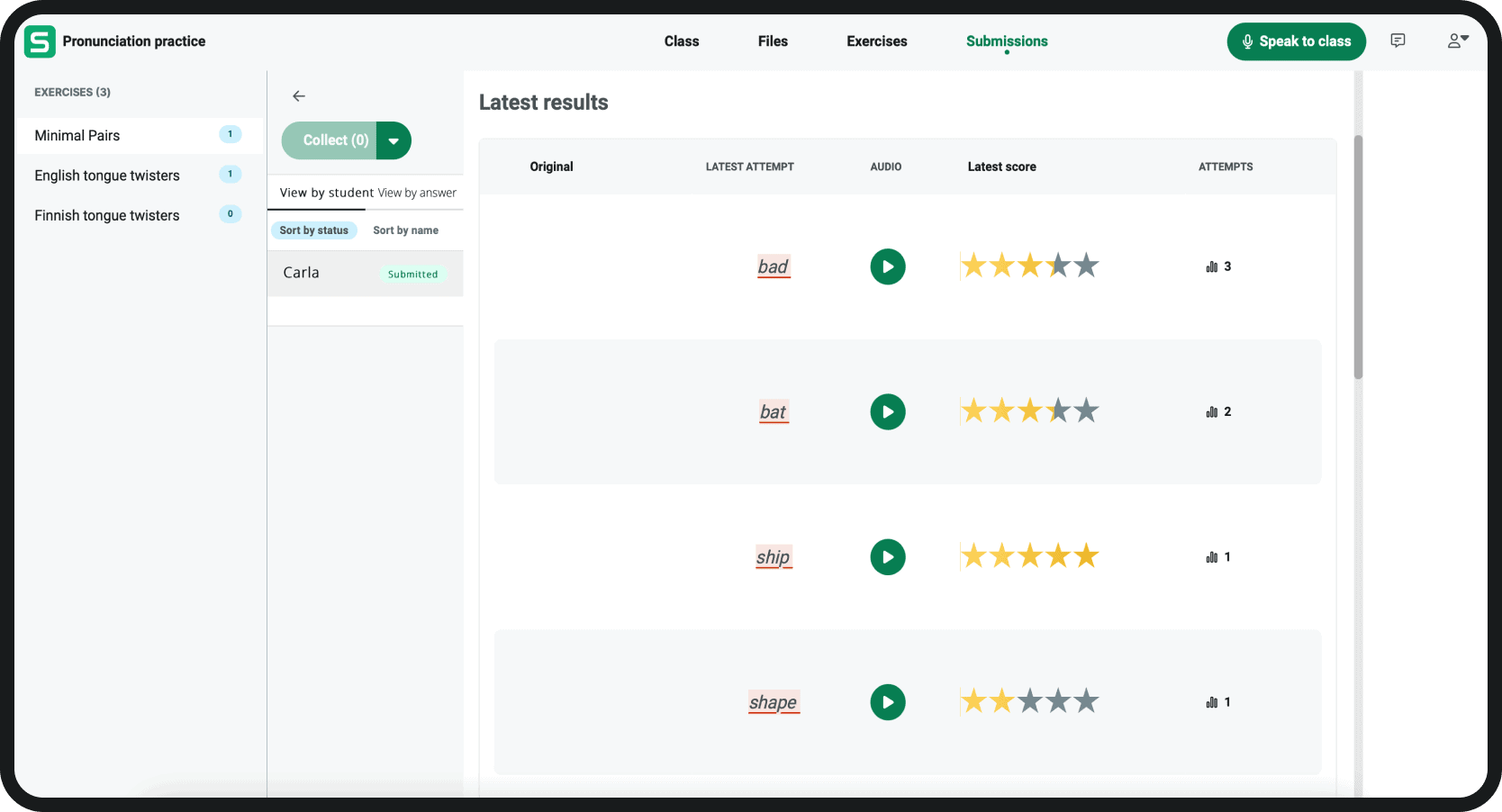Select English tongue twisters exercise
Viewport: 1502px width, 812px height.
coord(107,176)
